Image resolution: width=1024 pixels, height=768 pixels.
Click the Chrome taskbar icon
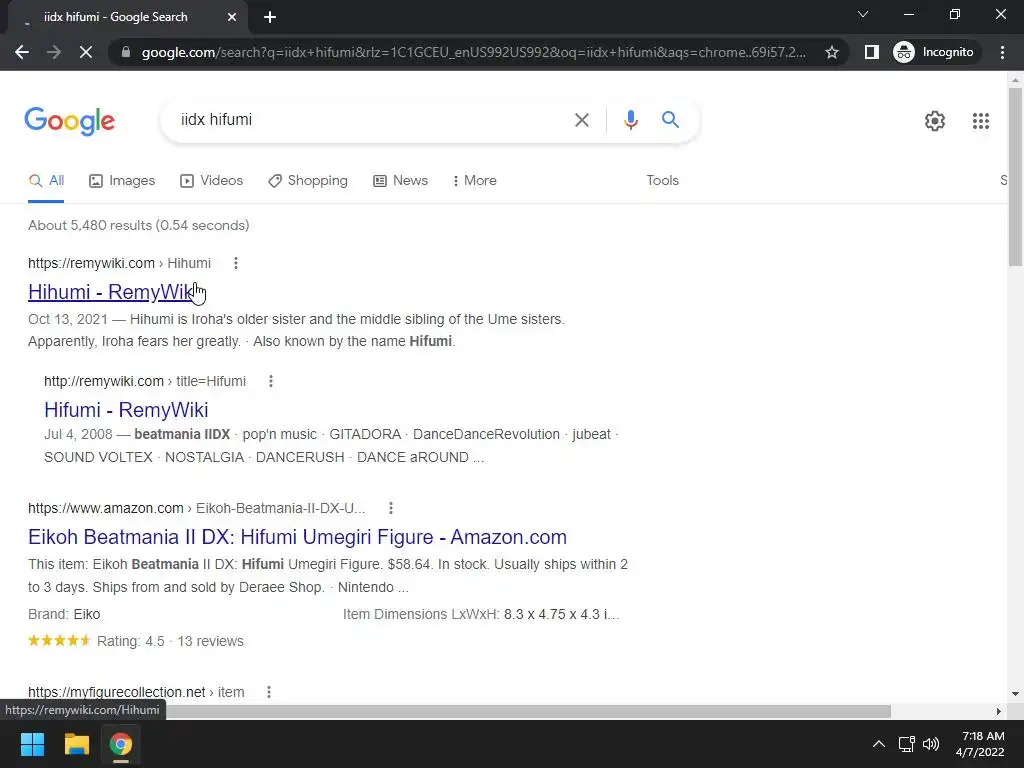click(121, 744)
